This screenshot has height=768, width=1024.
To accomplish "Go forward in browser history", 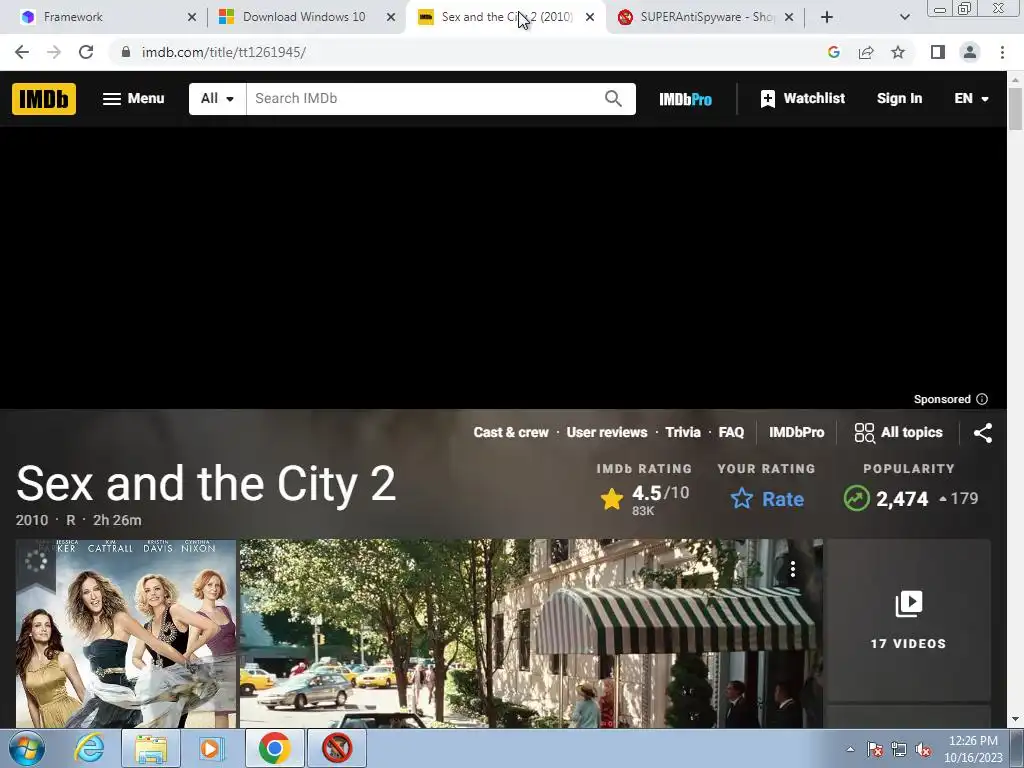I will tap(54, 52).
